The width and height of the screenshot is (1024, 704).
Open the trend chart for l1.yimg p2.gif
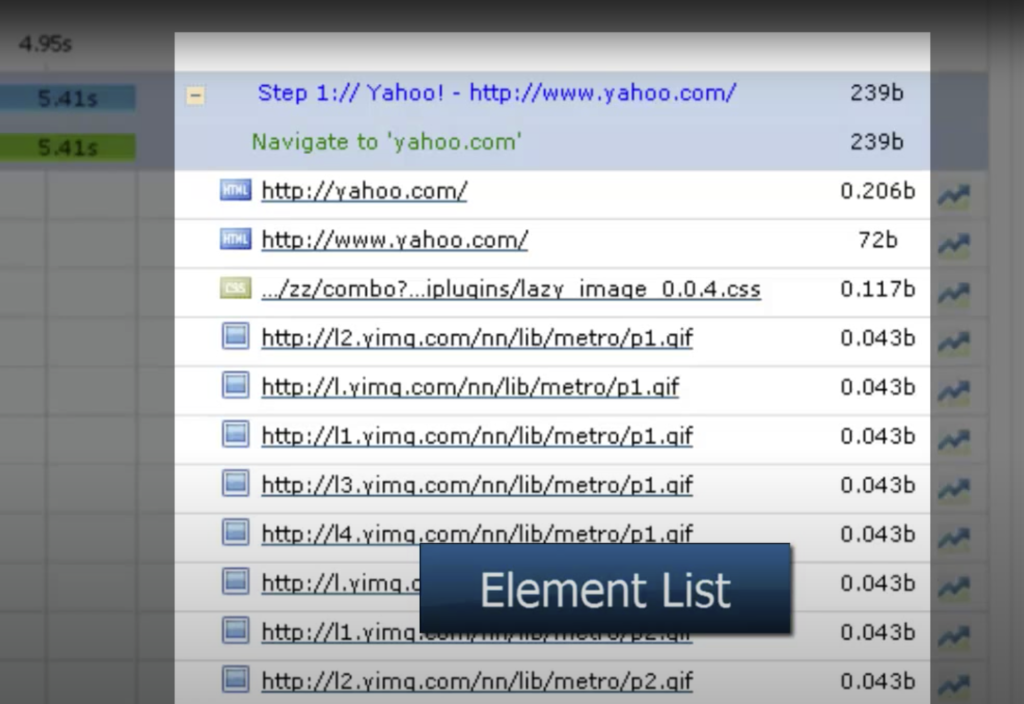point(954,635)
